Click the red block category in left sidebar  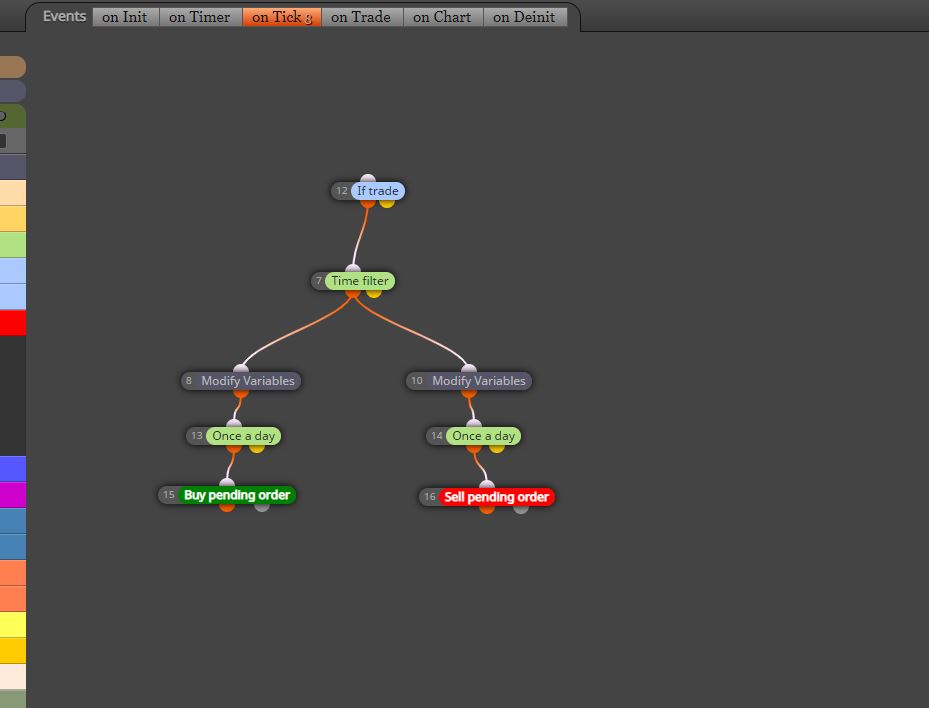[12, 323]
